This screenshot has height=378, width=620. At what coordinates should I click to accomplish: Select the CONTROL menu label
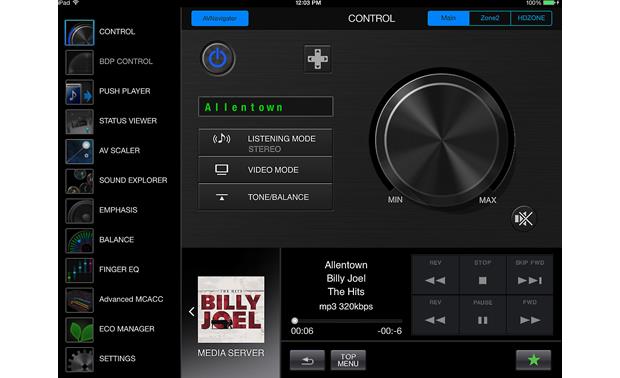pos(117,32)
